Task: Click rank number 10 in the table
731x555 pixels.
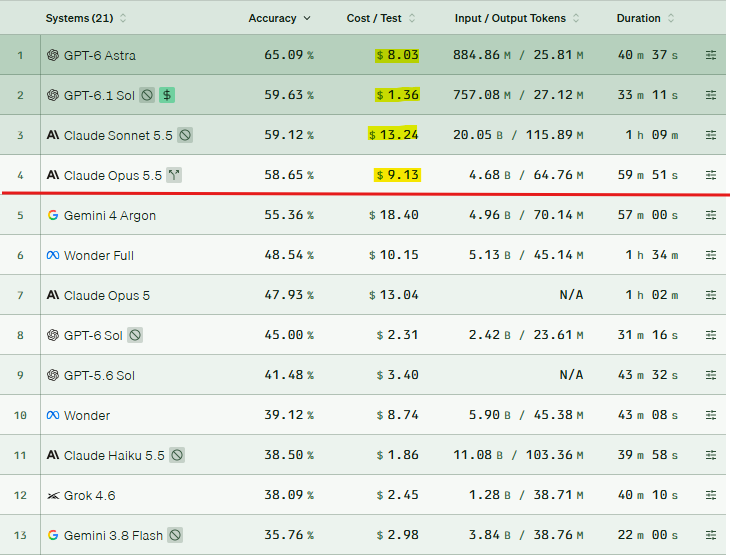Action: [20, 415]
